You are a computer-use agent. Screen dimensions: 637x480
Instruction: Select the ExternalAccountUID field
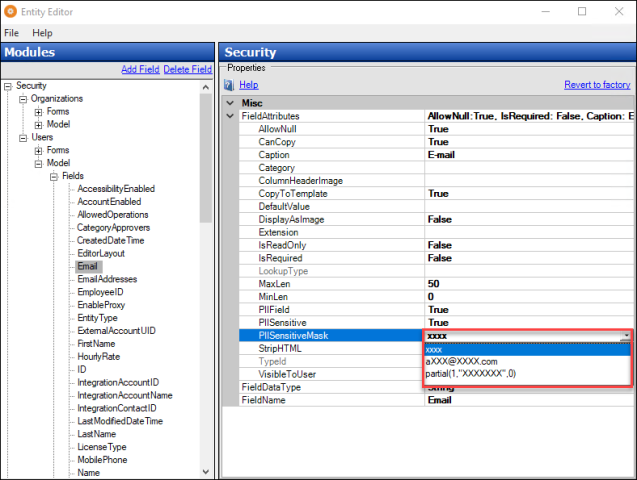click(116, 331)
